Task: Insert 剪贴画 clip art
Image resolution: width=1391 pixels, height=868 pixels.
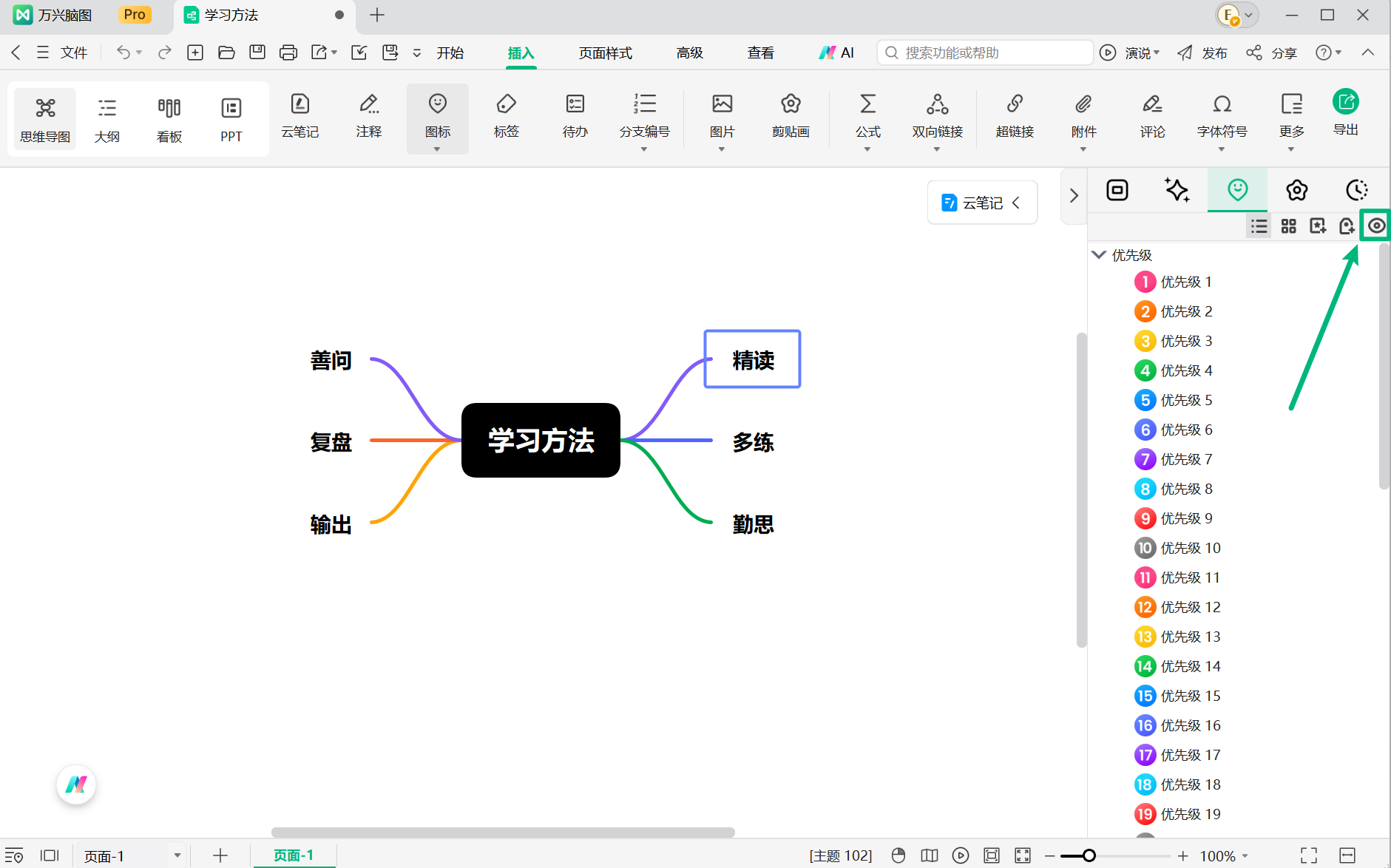Action: [x=791, y=116]
